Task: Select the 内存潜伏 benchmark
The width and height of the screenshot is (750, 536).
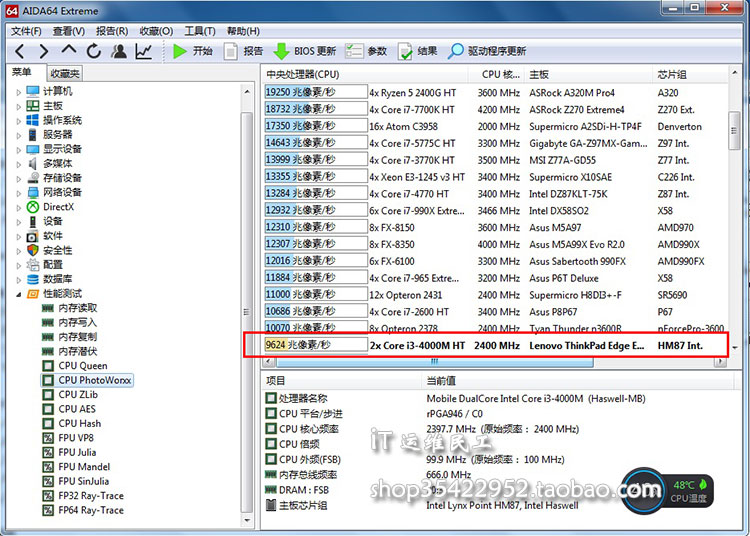Action: (69, 351)
